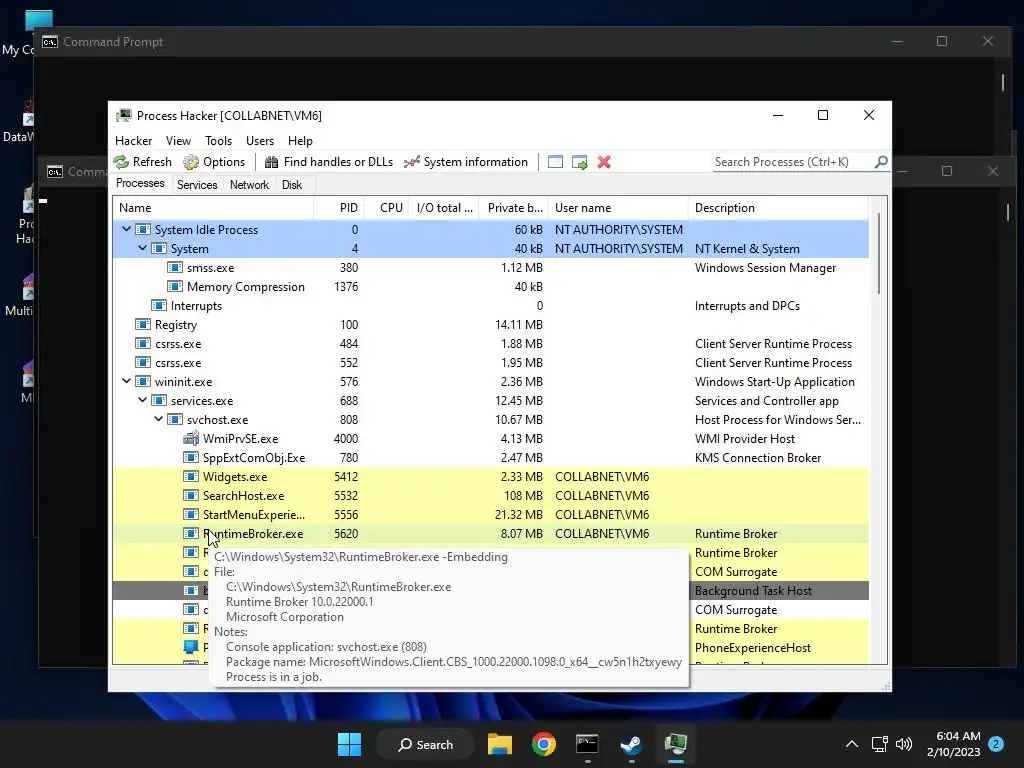Sort by User name column header

(618, 208)
